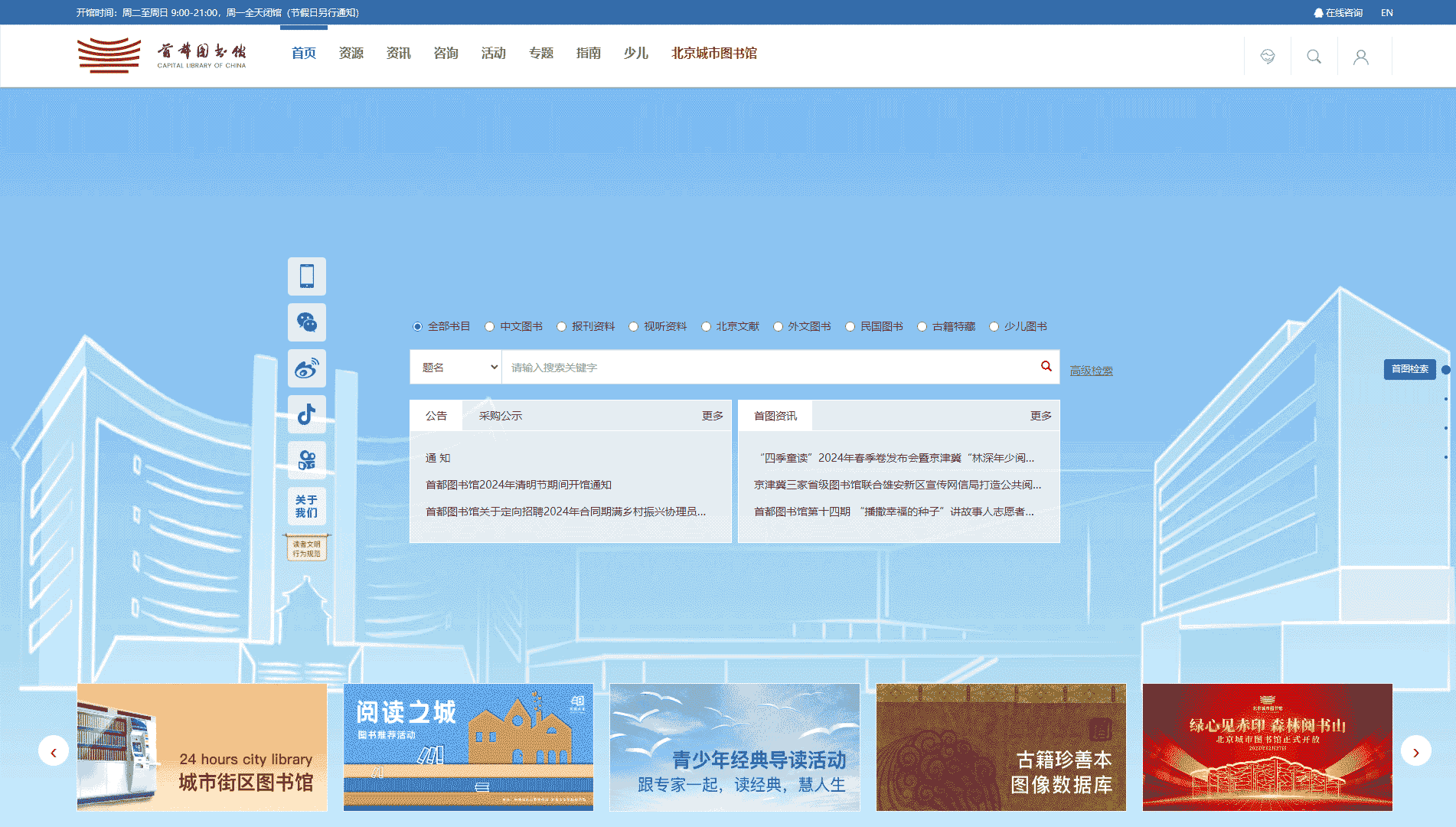This screenshot has width=1456, height=827.
Task: Open the 高级检索 advanced search link
Action: pyautogui.click(x=1092, y=371)
